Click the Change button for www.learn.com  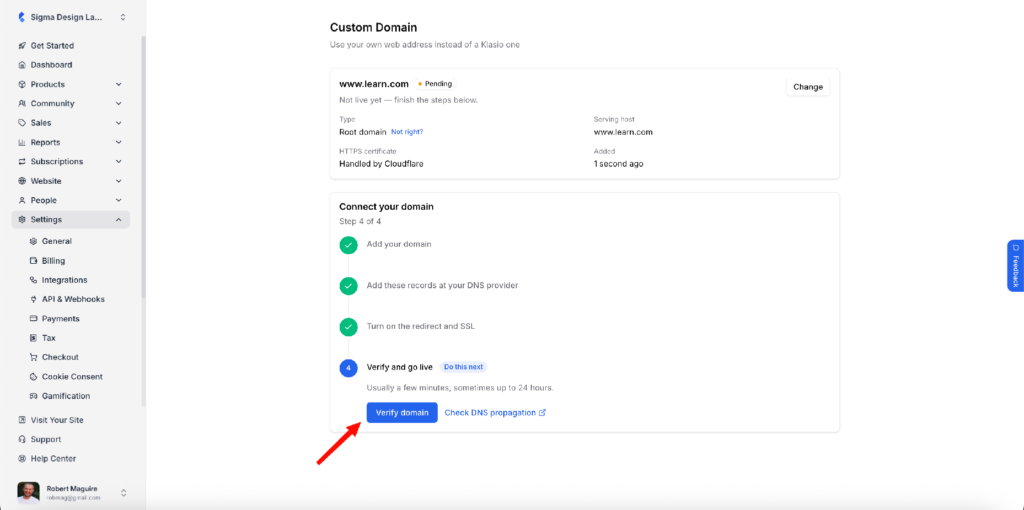click(808, 87)
